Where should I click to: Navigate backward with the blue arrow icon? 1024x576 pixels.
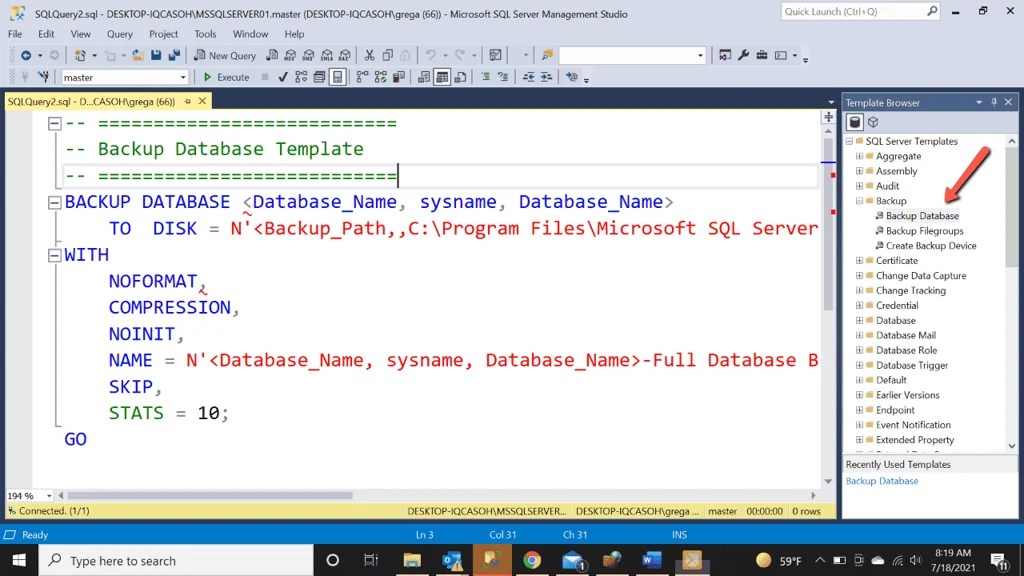click(26, 56)
